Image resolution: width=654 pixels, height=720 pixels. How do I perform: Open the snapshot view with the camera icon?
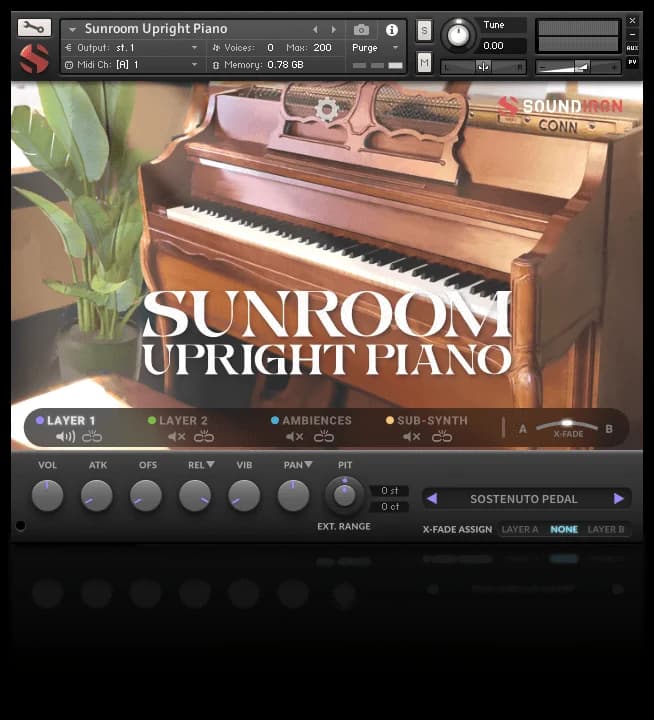click(x=361, y=30)
